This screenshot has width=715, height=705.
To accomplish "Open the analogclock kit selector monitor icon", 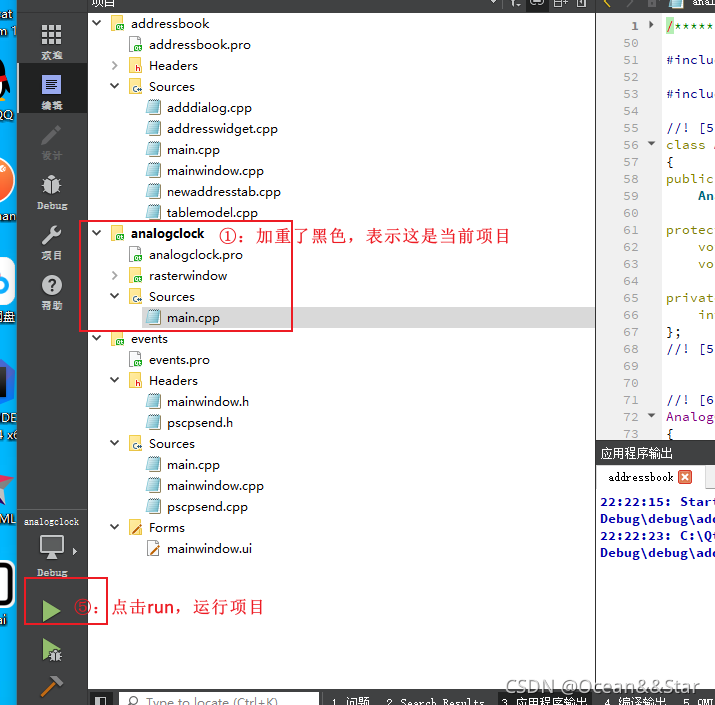I will [x=52, y=547].
